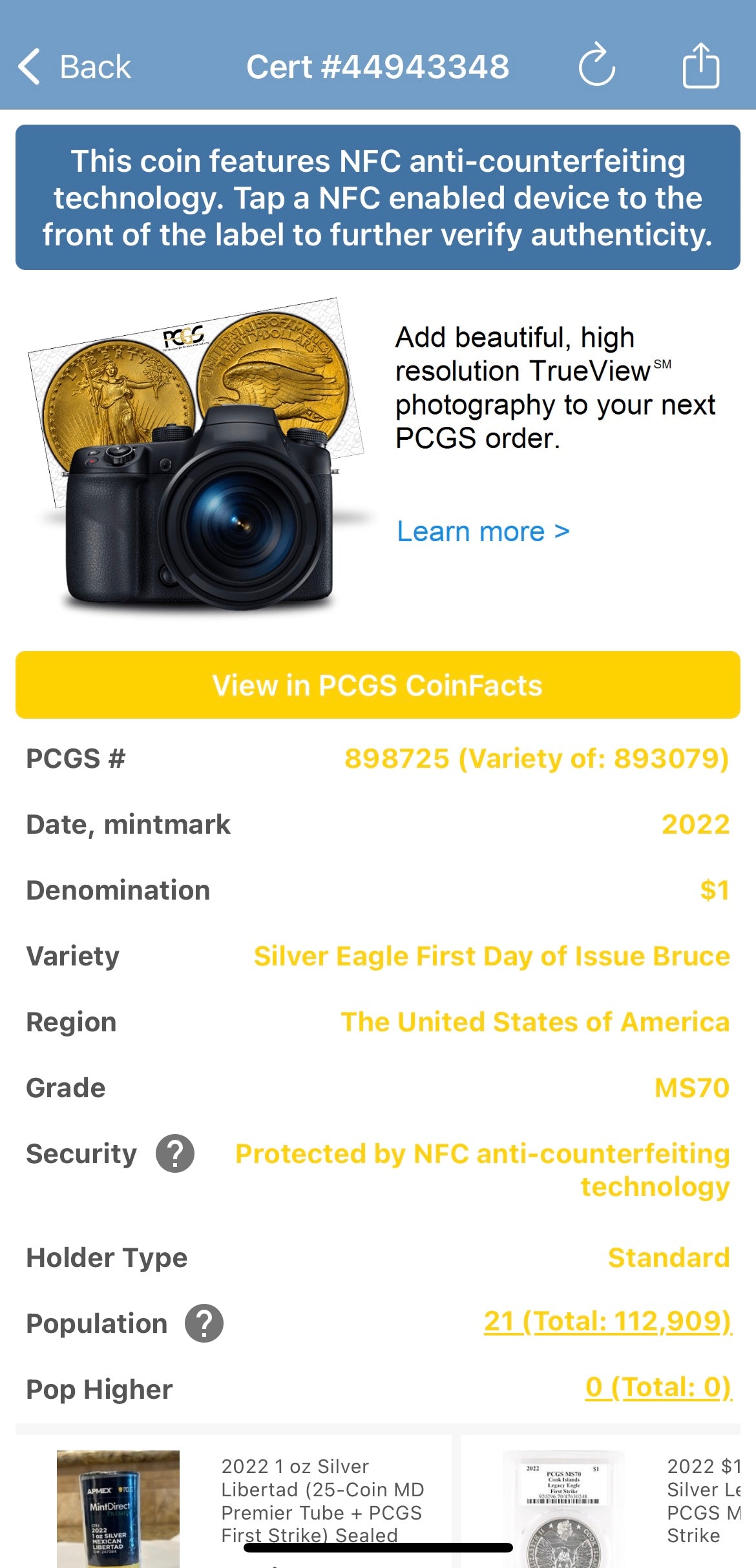This screenshot has height=1568, width=756.
Task: Open Learn more about TrueView
Action: tap(483, 531)
